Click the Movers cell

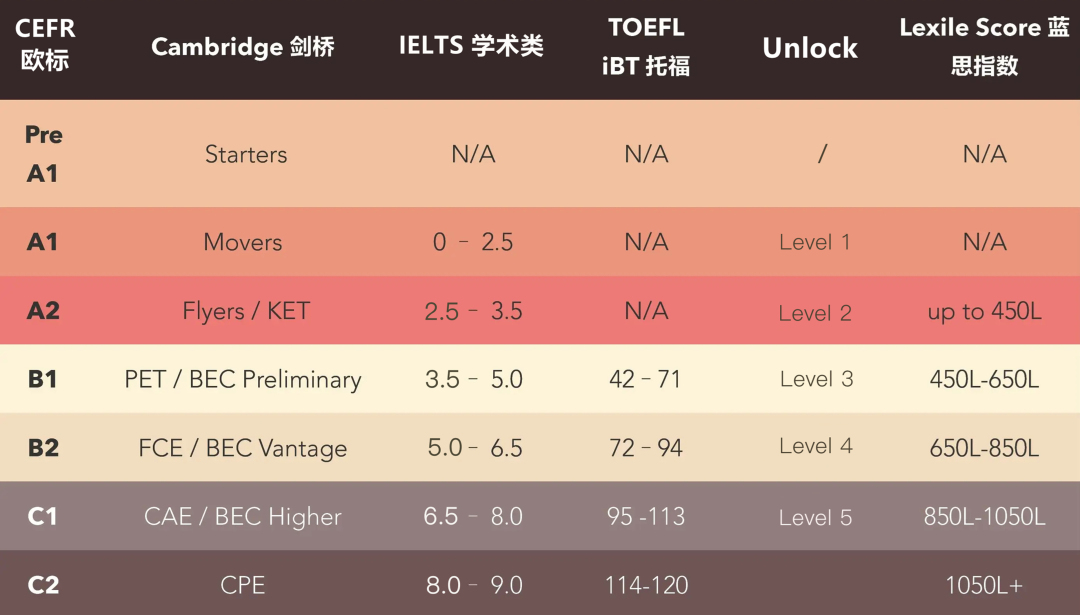[x=243, y=242]
